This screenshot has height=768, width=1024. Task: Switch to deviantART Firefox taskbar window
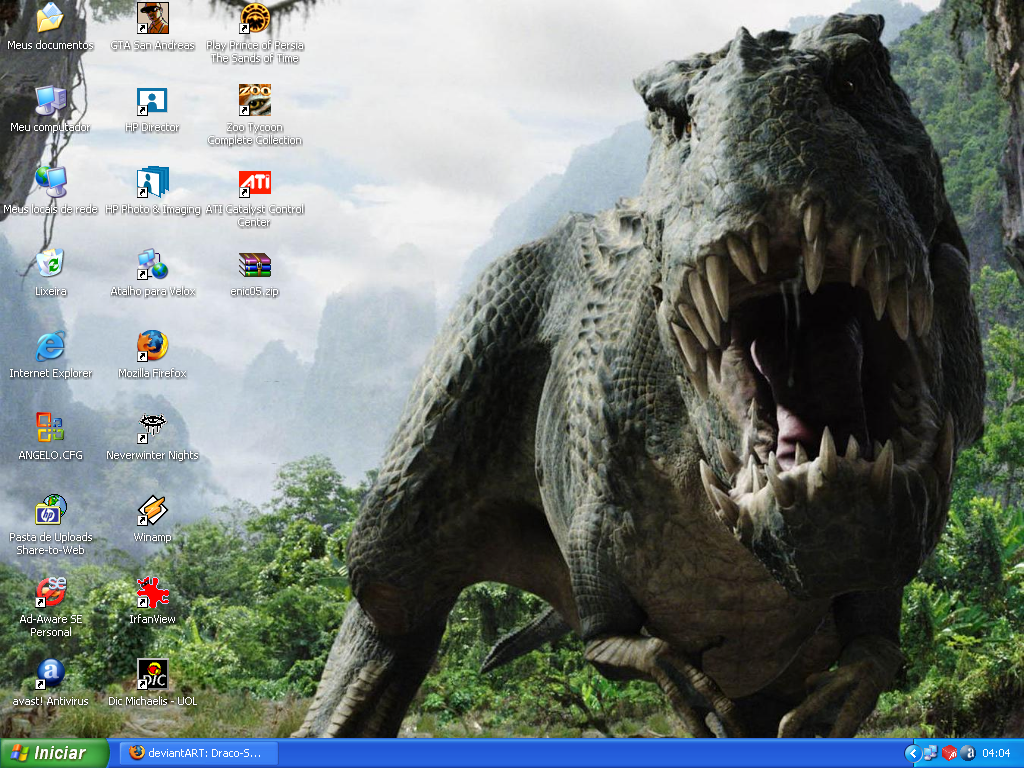pyautogui.click(x=199, y=753)
